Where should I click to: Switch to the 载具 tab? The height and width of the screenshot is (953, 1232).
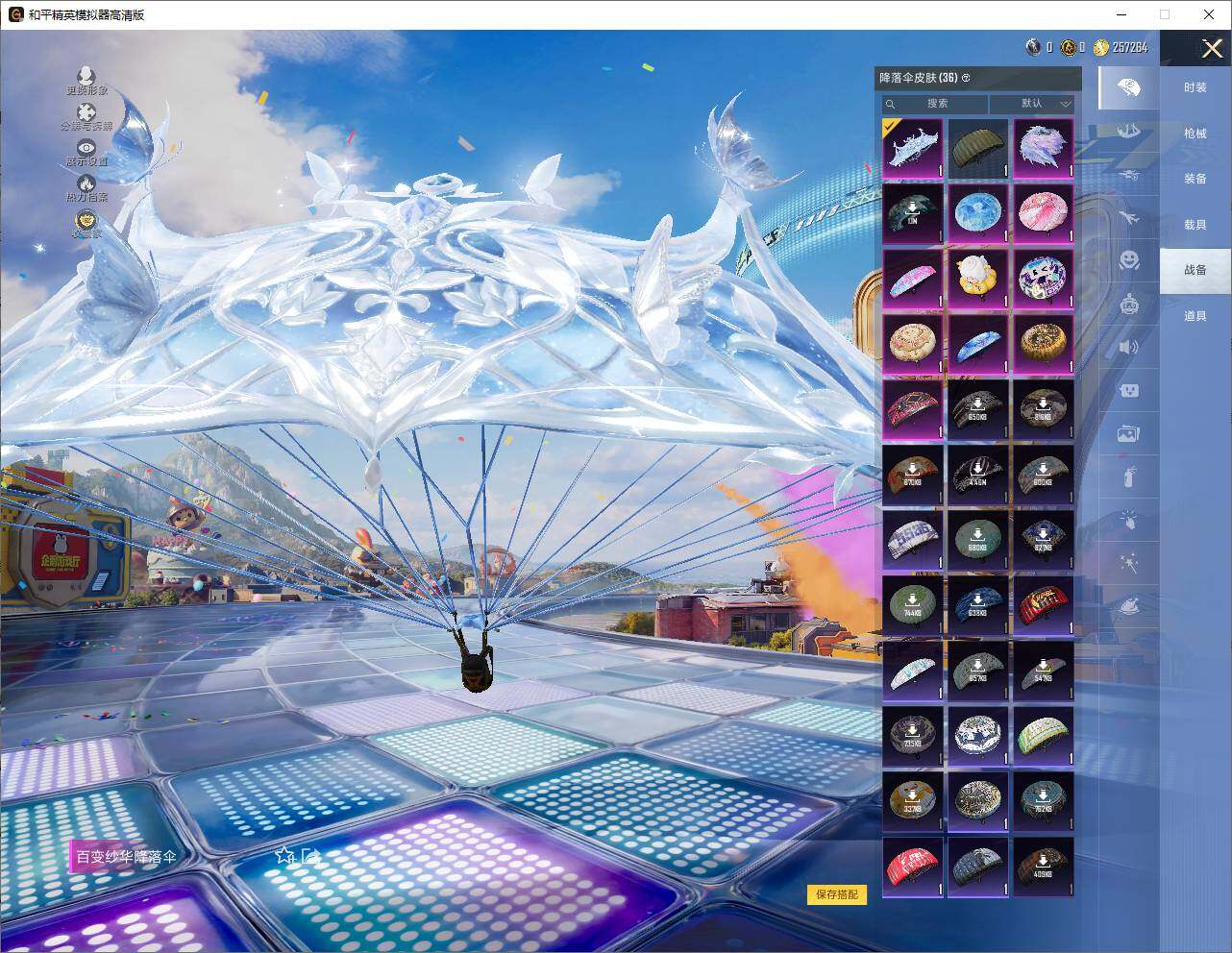1195,225
